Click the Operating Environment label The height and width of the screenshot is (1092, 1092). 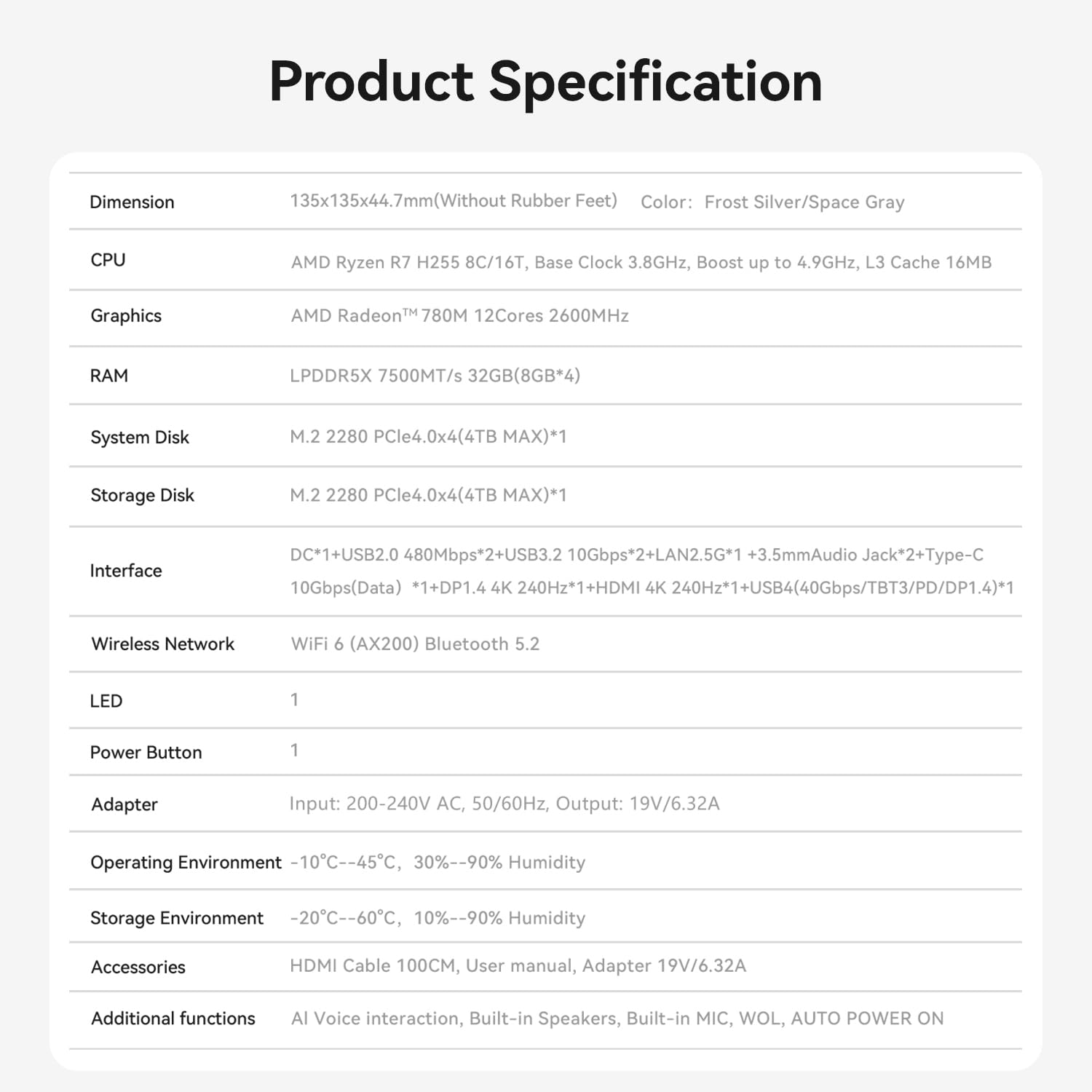pos(186,863)
